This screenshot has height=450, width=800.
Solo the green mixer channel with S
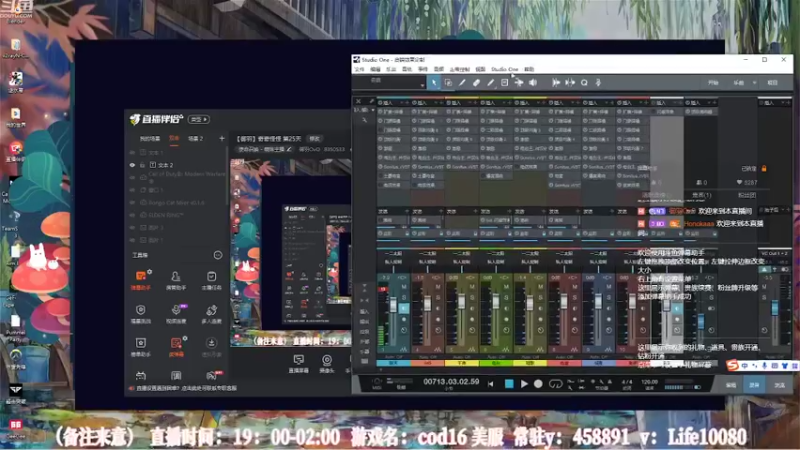(507, 297)
